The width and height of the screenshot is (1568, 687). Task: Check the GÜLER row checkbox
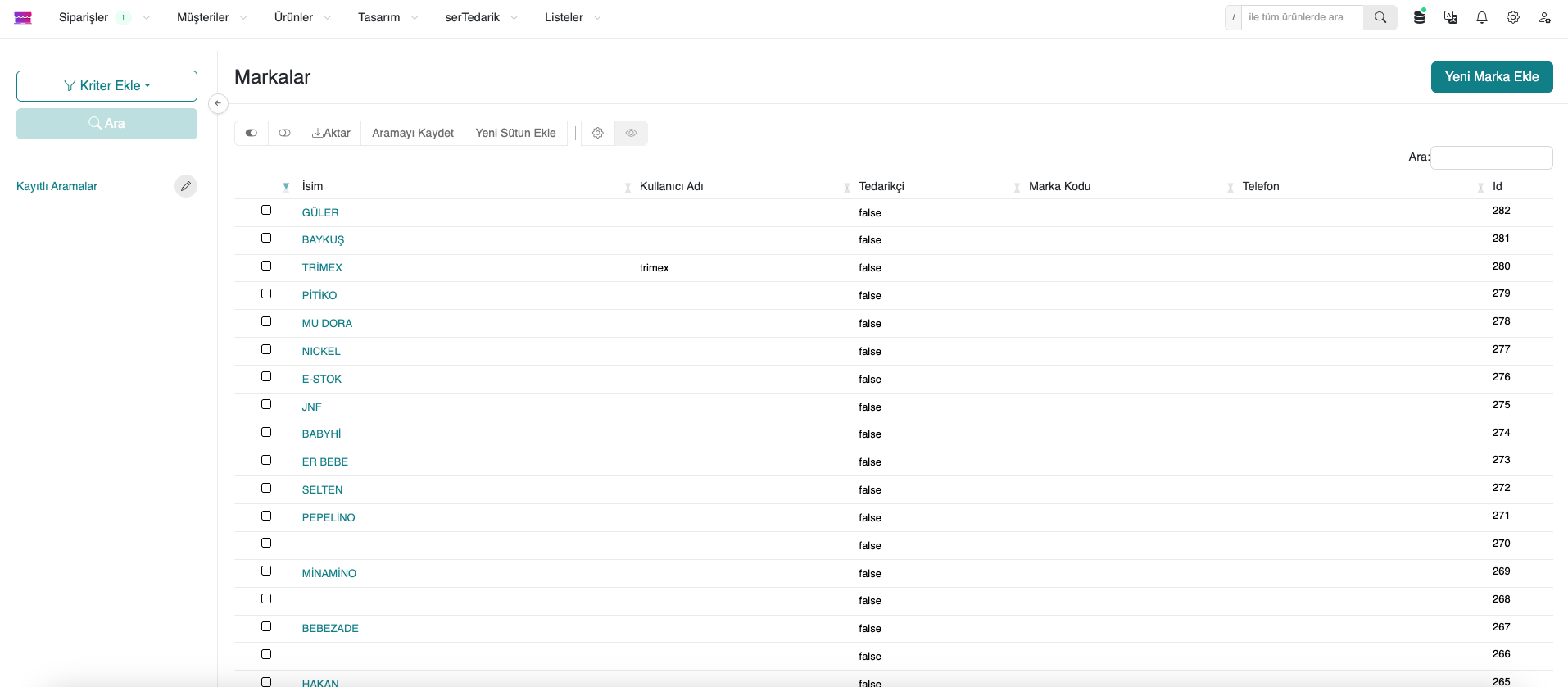coord(266,210)
